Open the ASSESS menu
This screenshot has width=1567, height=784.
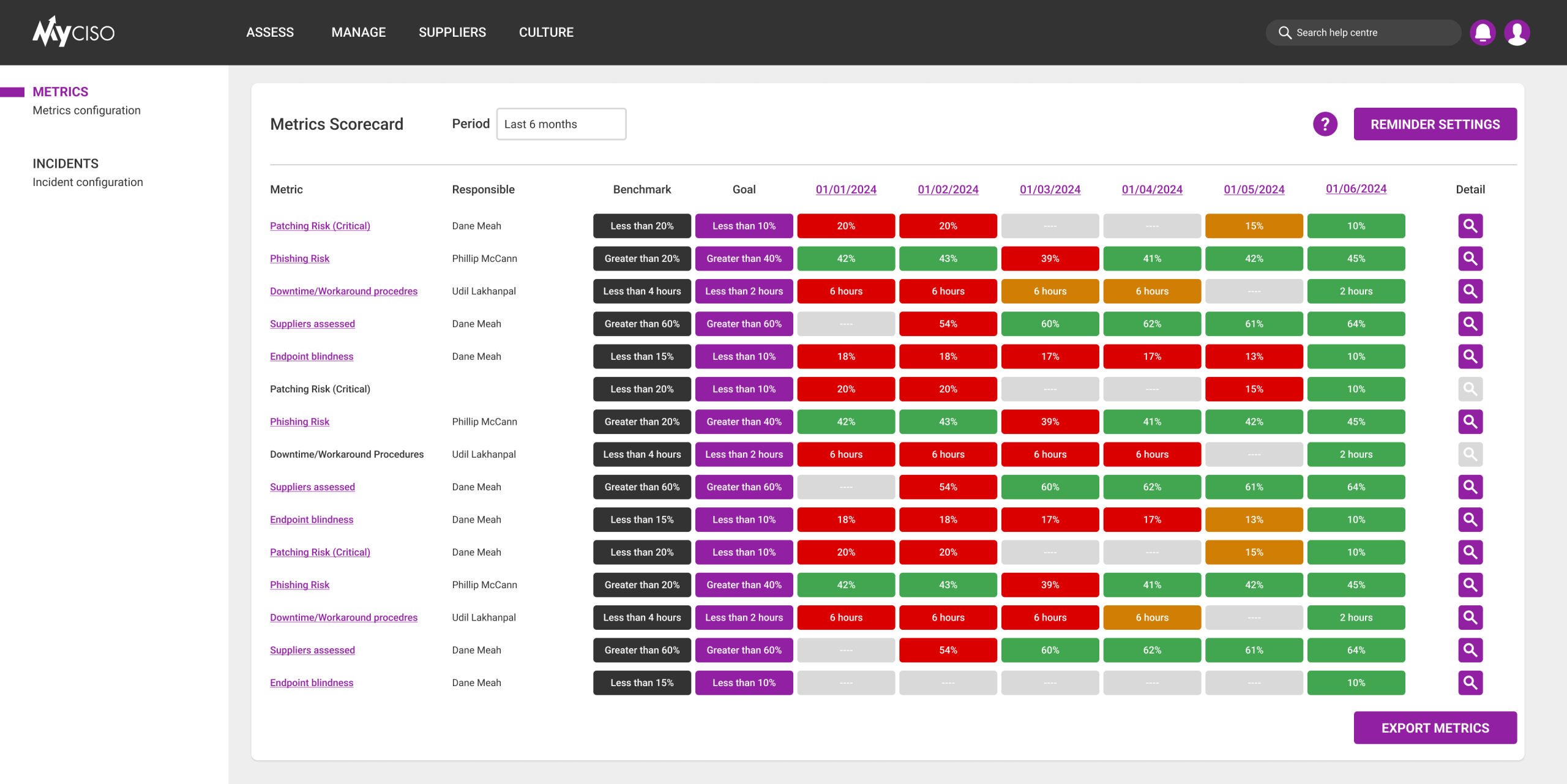click(x=270, y=32)
